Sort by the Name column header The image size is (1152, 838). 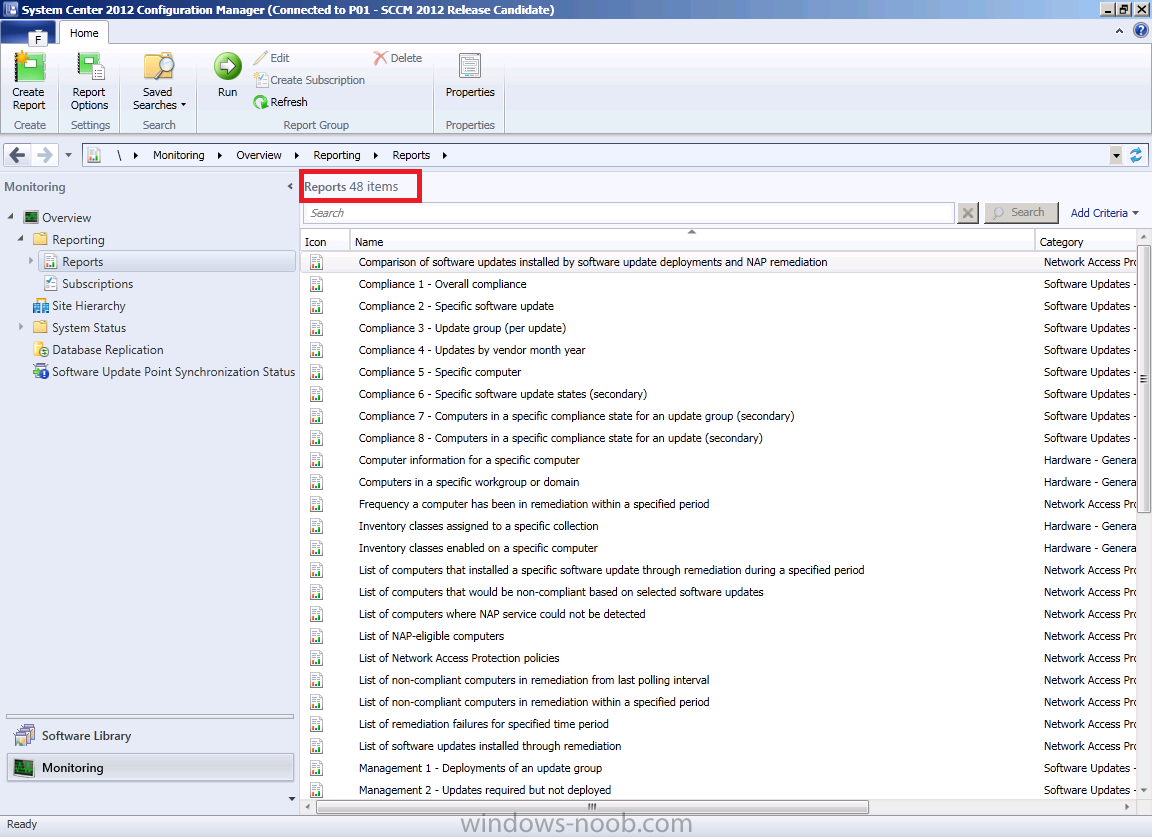(x=691, y=242)
